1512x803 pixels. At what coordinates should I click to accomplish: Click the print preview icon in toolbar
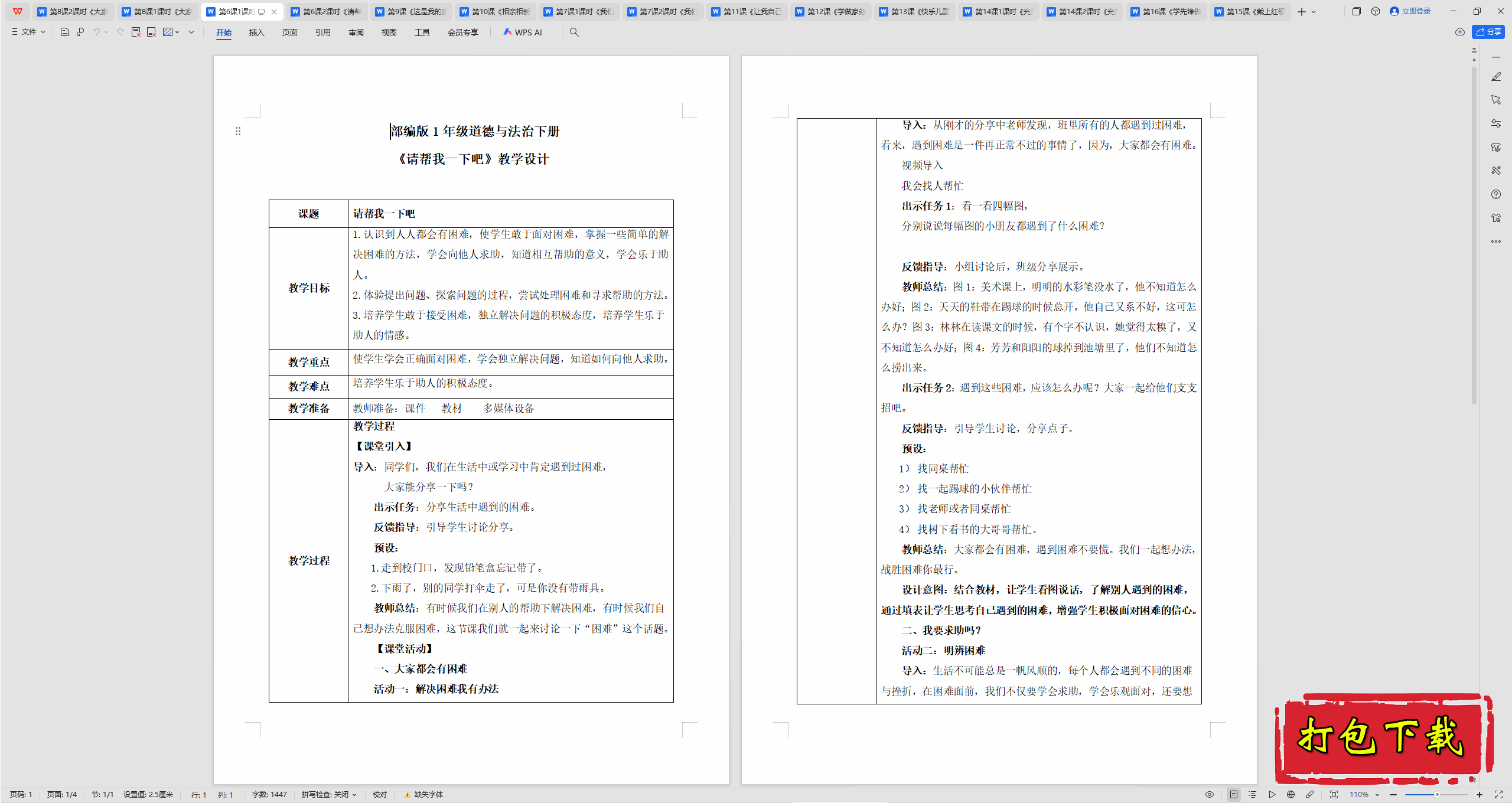[x=80, y=32]
